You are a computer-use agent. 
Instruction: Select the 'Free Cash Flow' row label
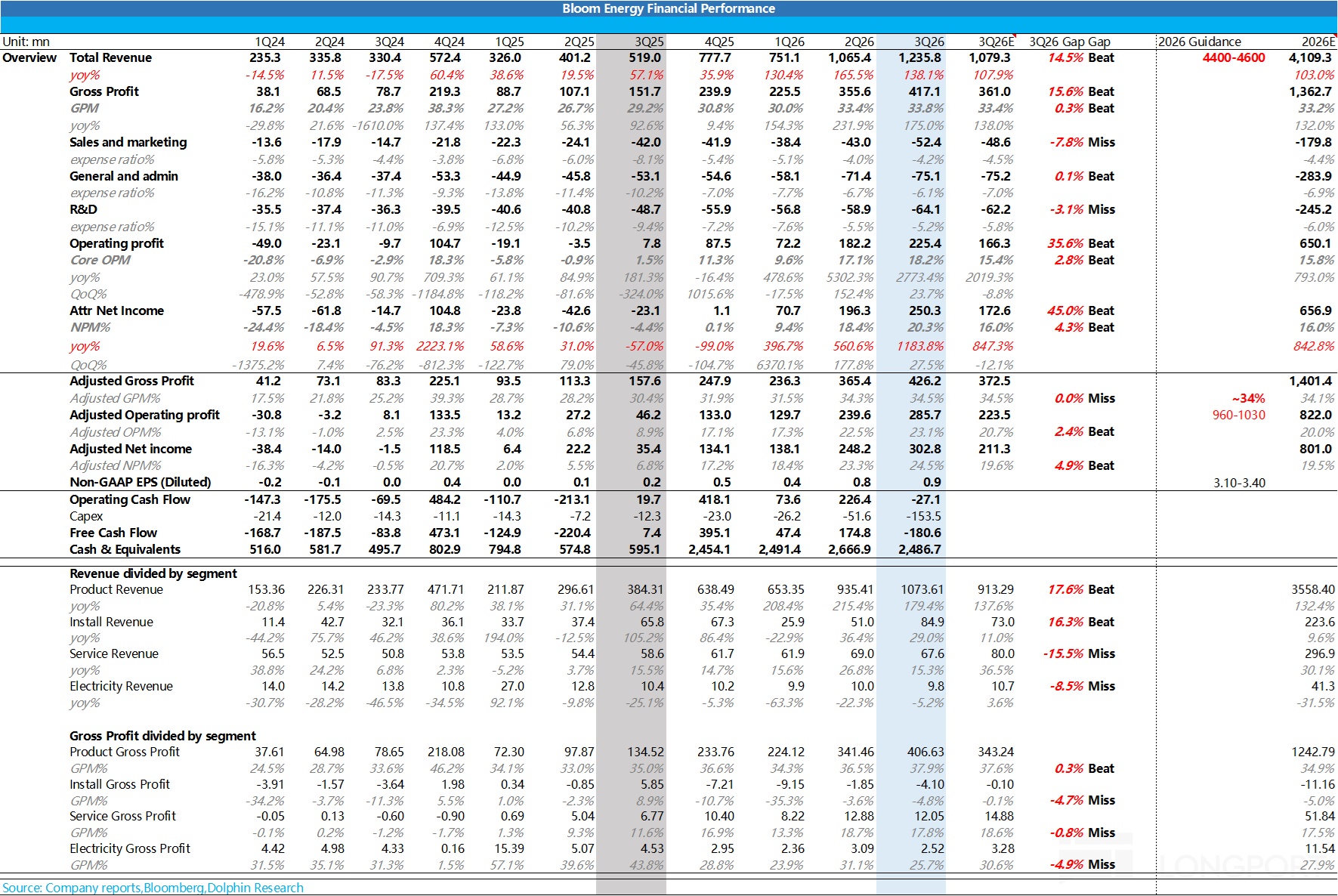point(113,533)
